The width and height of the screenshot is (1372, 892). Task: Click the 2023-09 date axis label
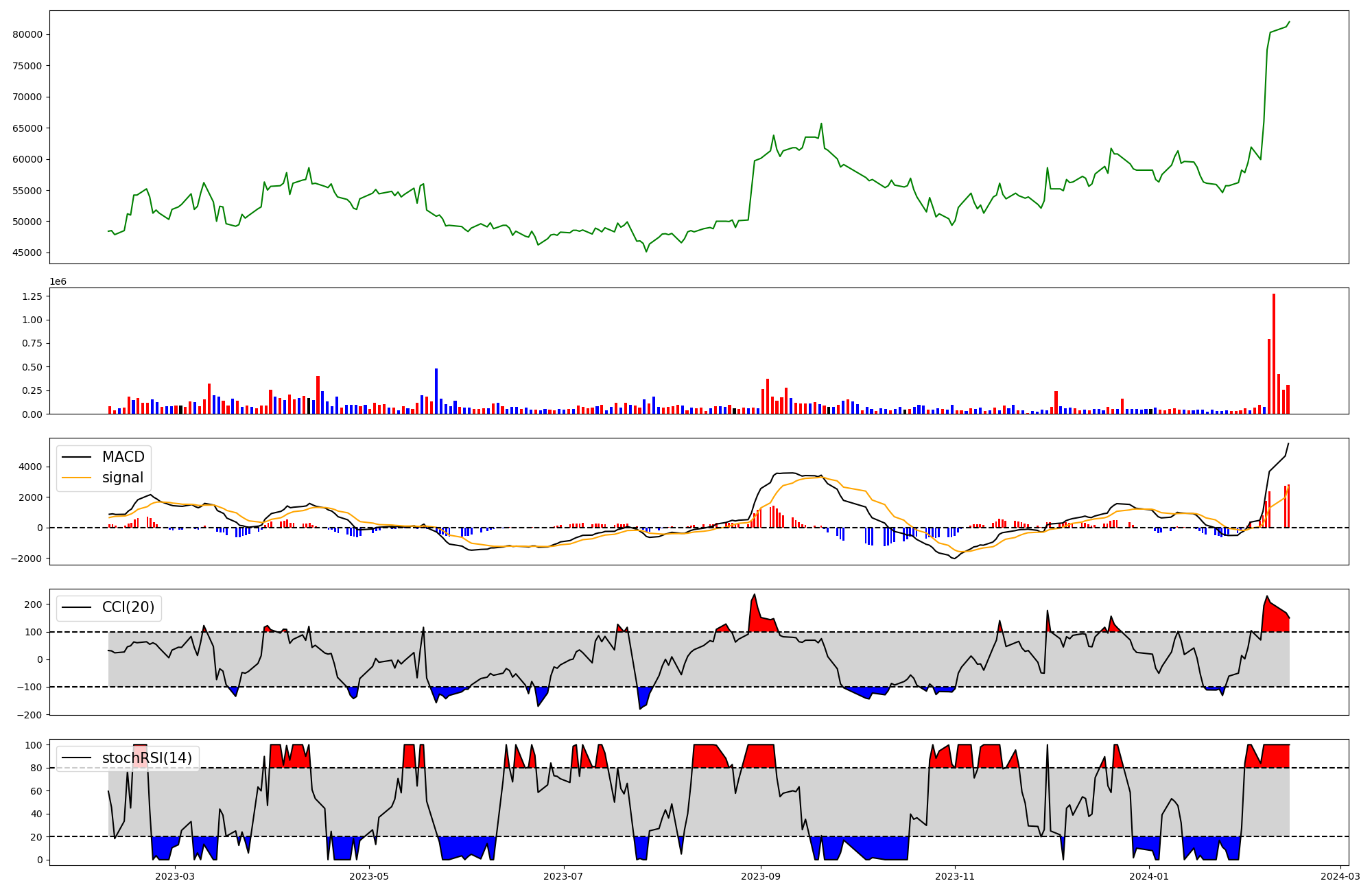point(760,876)
